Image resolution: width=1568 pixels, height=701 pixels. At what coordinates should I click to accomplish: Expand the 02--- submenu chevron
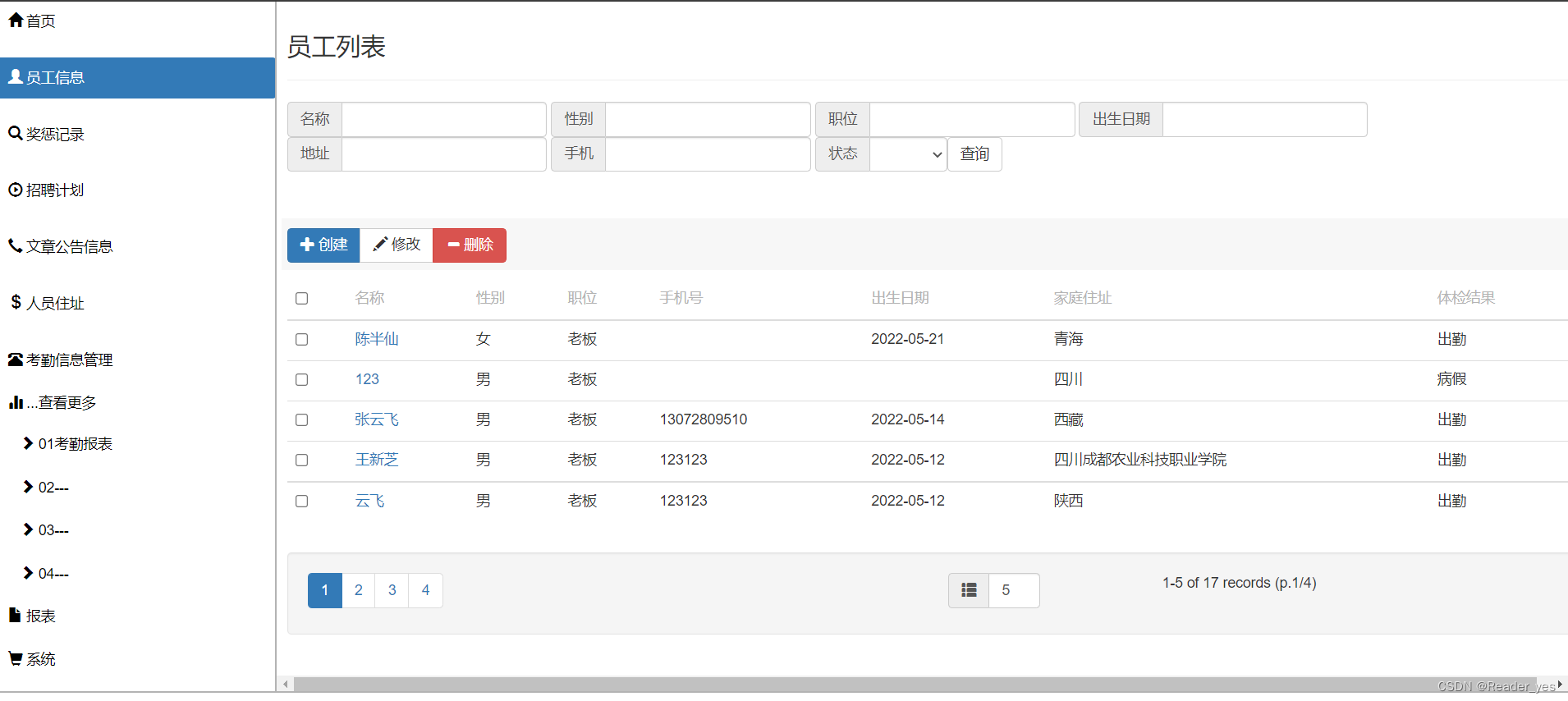29,487
